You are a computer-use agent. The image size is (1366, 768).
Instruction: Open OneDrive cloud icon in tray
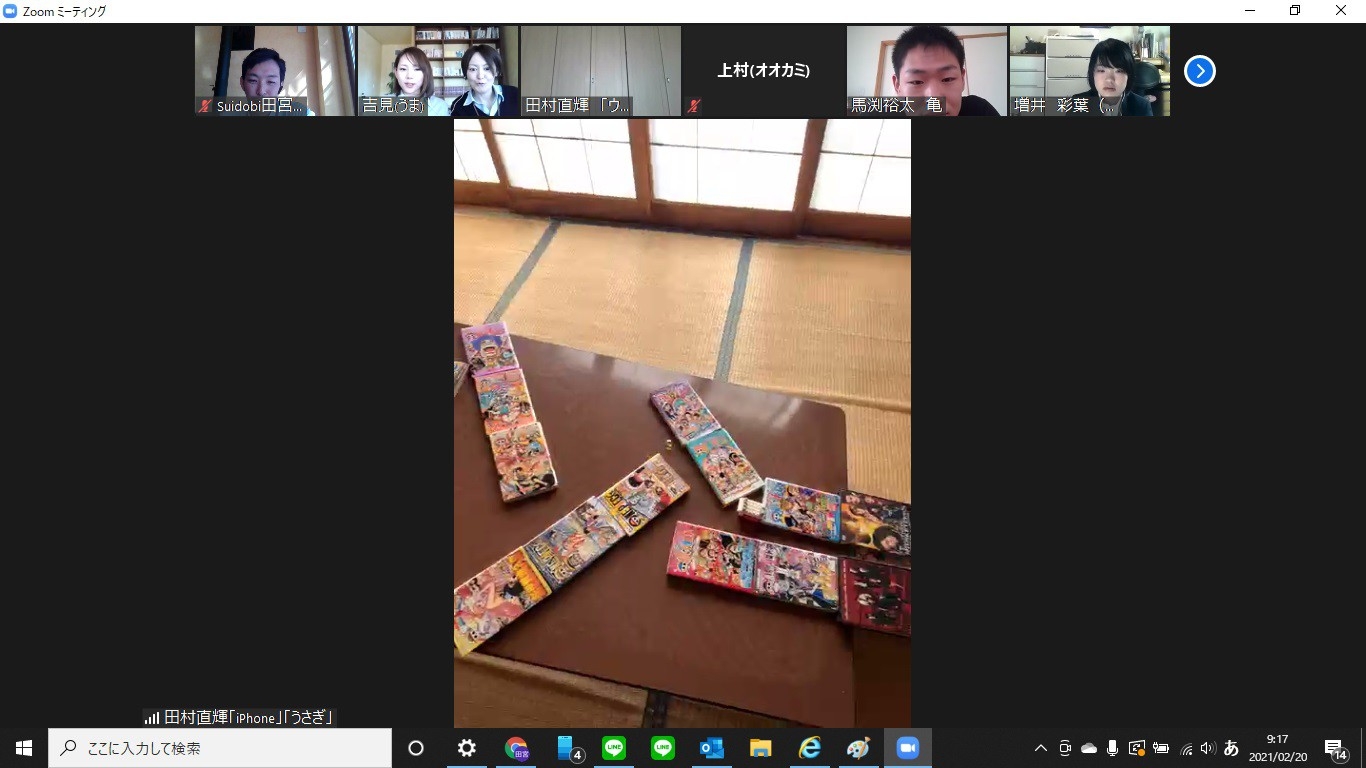click(x=1089, y=748)
